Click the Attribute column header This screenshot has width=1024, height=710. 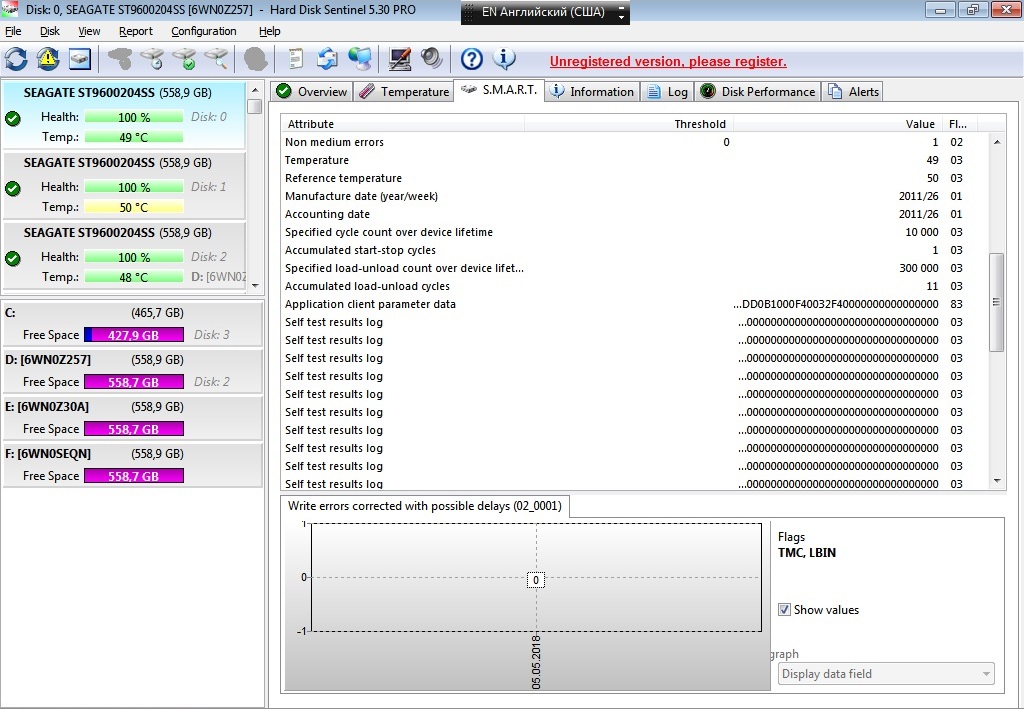coord(403,123)
